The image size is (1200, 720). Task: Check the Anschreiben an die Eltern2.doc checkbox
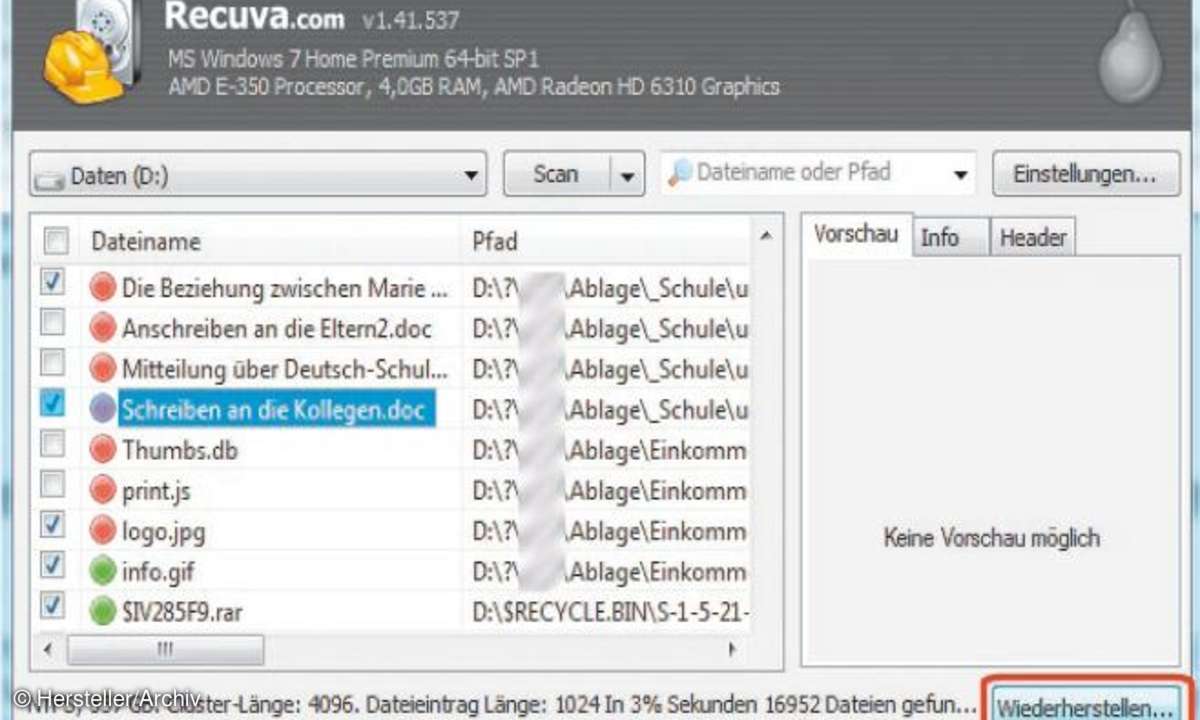click(x=53, y=323)
